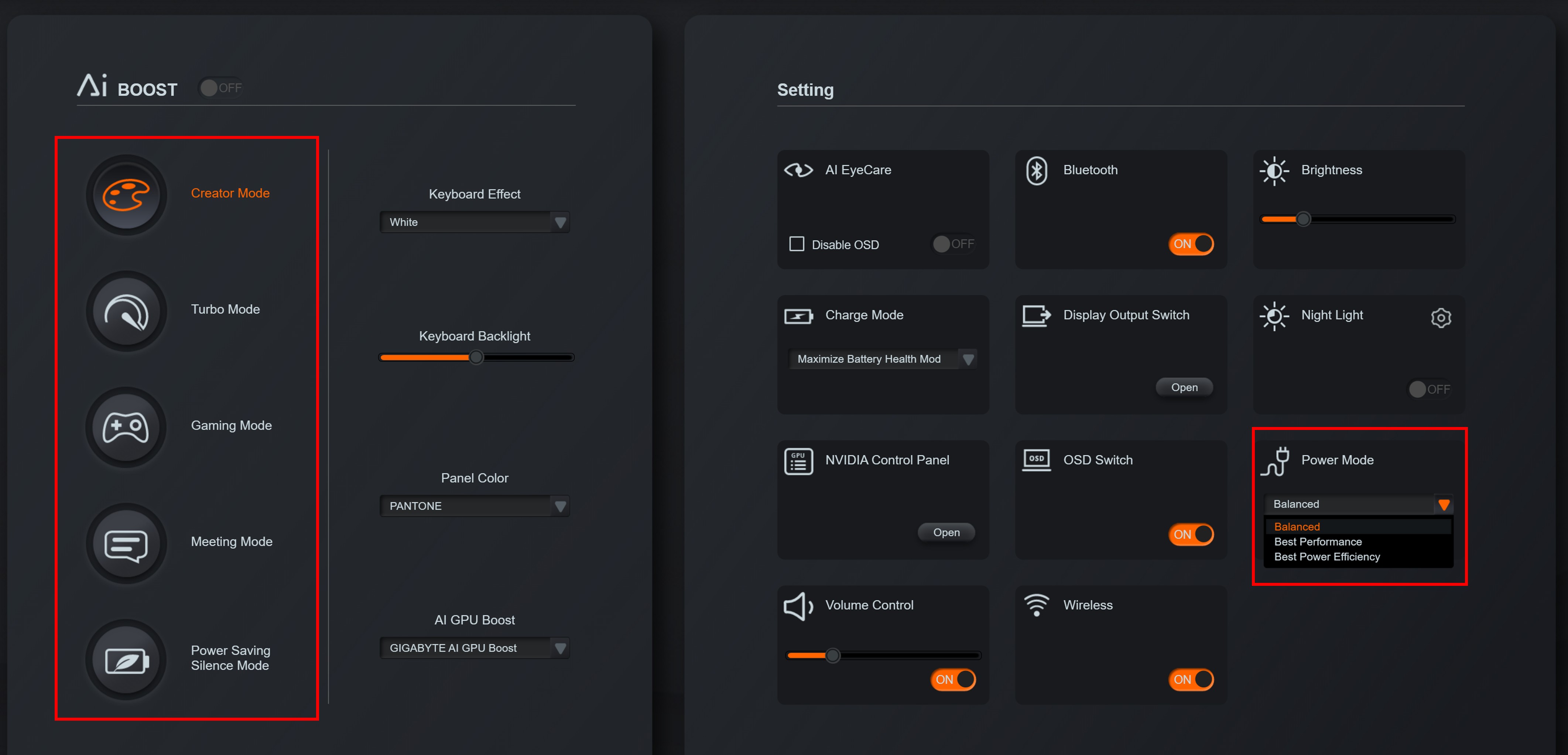Turn off the Bluetooth switch
The height and width of the screenshot is (755, 1568).
pos(1191,244)
